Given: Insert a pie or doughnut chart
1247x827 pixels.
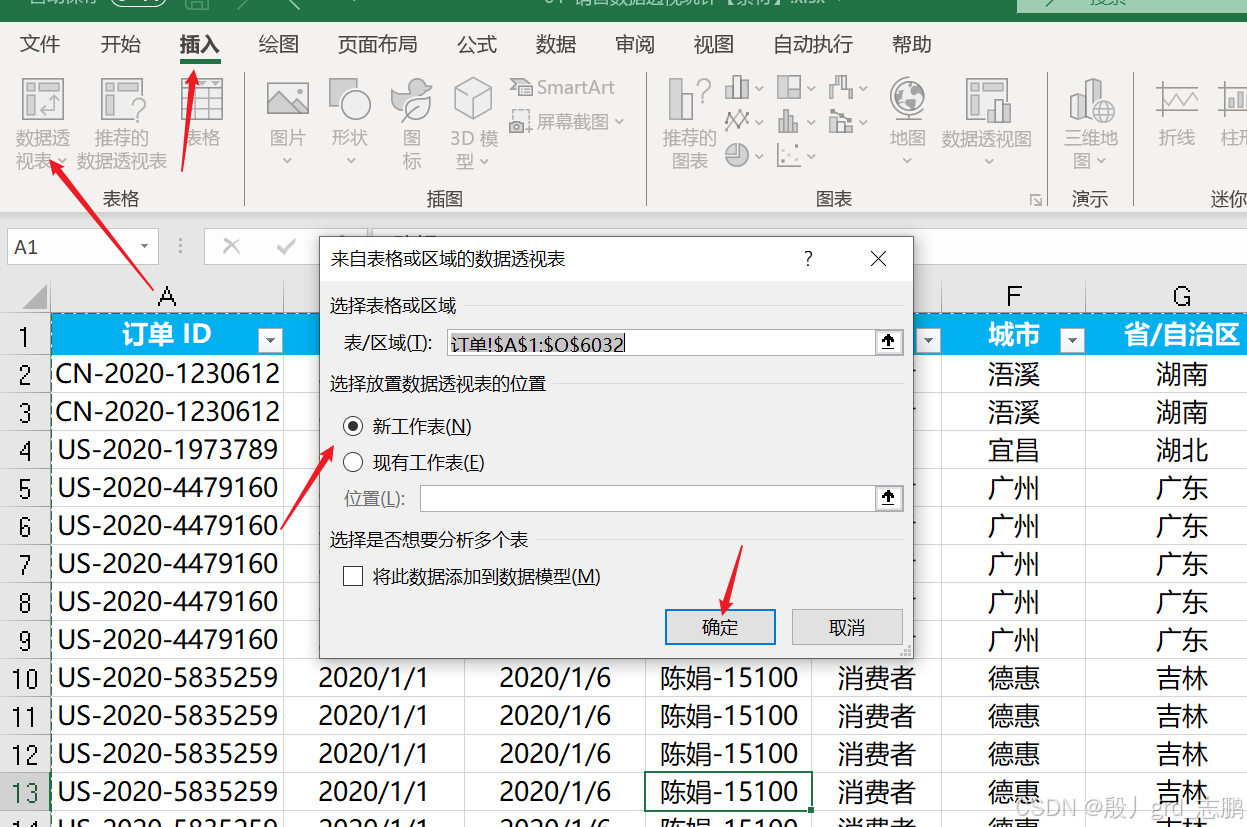Looking at the screenshot, I should coord(738,155).
